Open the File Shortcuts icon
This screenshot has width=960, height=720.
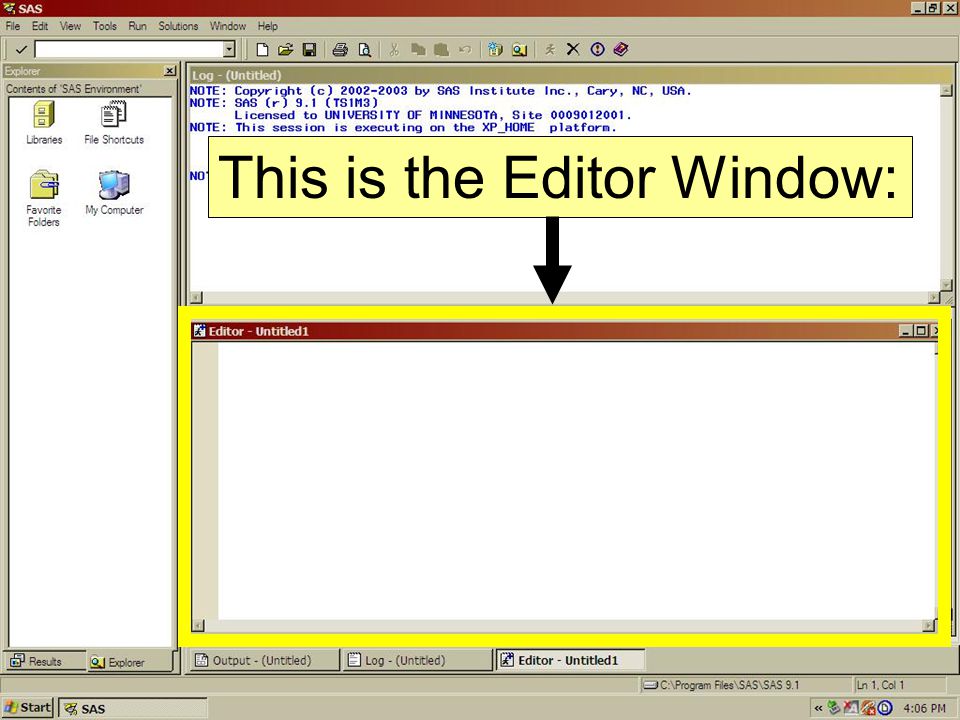(x=114, y=122)
